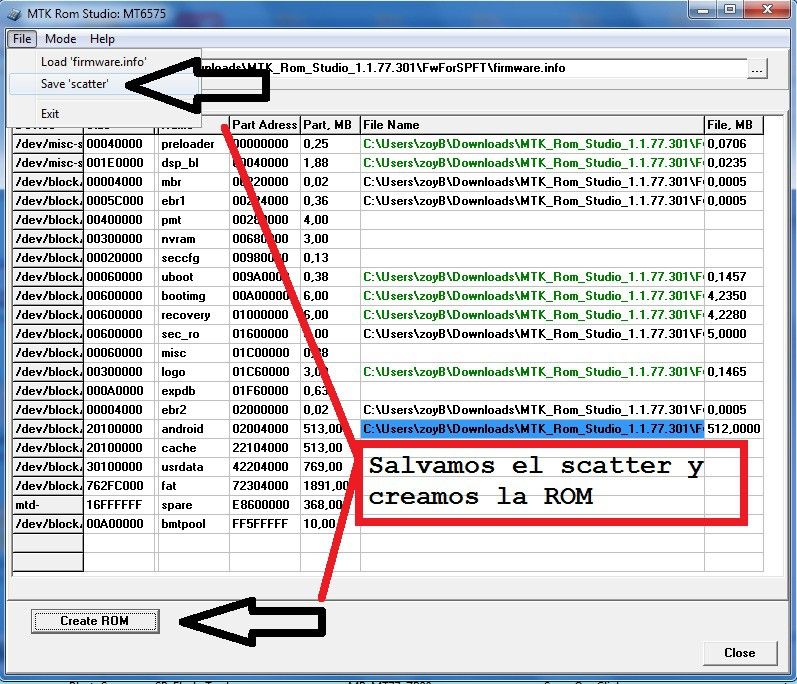Select the sec_ro partition name cell
The height and width of the screenshot is (684, 797).
click(193, 334)
